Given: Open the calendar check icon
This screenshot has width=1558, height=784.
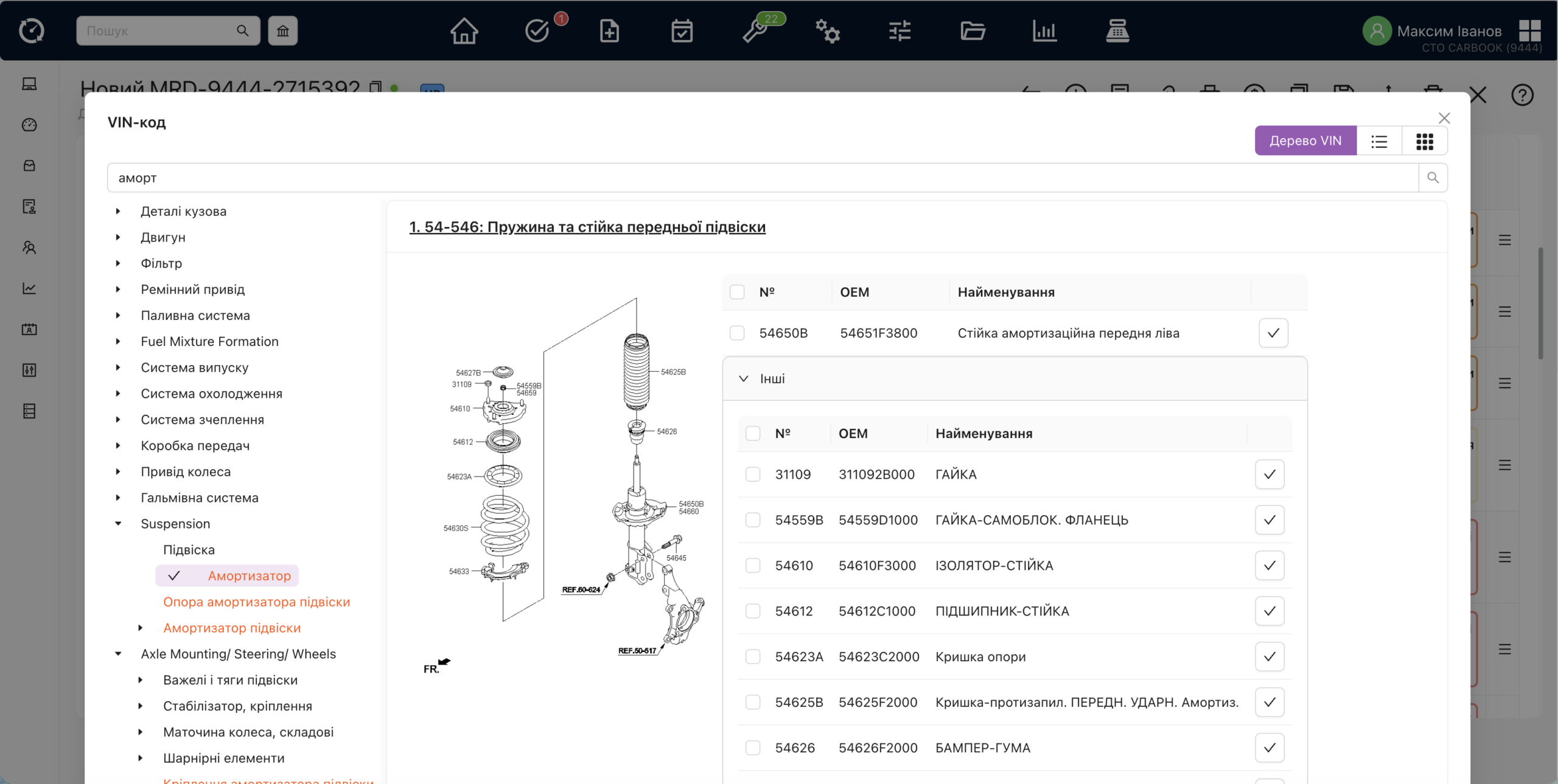Looking at the screenshot, I should click(x=682, y=30).
